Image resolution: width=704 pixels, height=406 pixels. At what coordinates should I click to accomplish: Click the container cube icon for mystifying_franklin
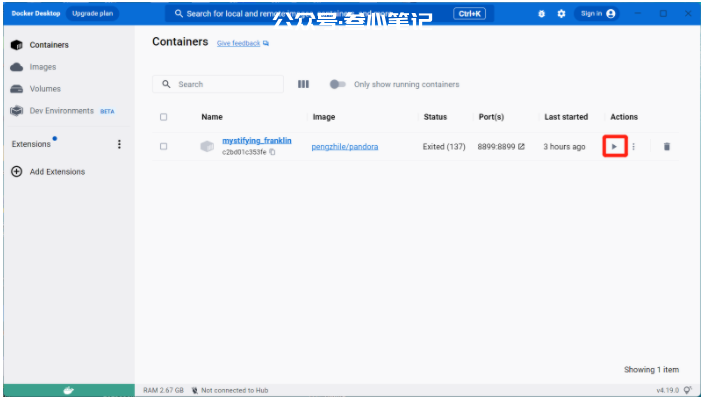click(x=207, y=146)
